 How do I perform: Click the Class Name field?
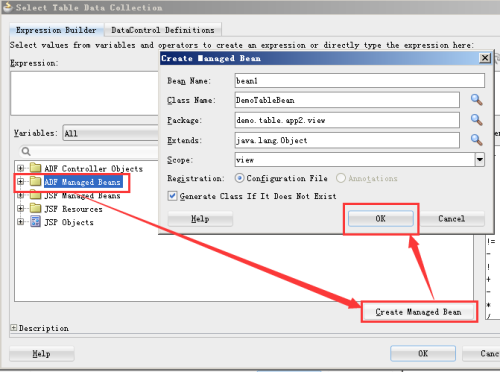click(x=347, y=100)
